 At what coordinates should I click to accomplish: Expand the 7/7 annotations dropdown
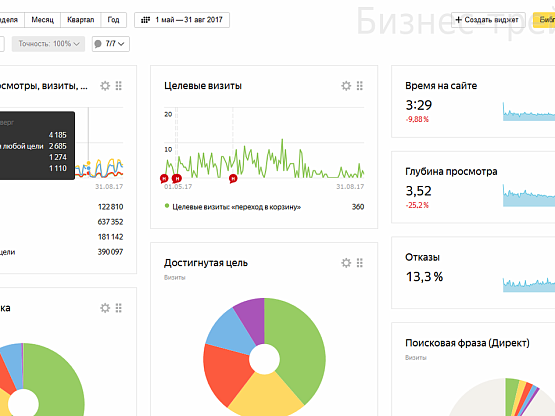[111, 44]
